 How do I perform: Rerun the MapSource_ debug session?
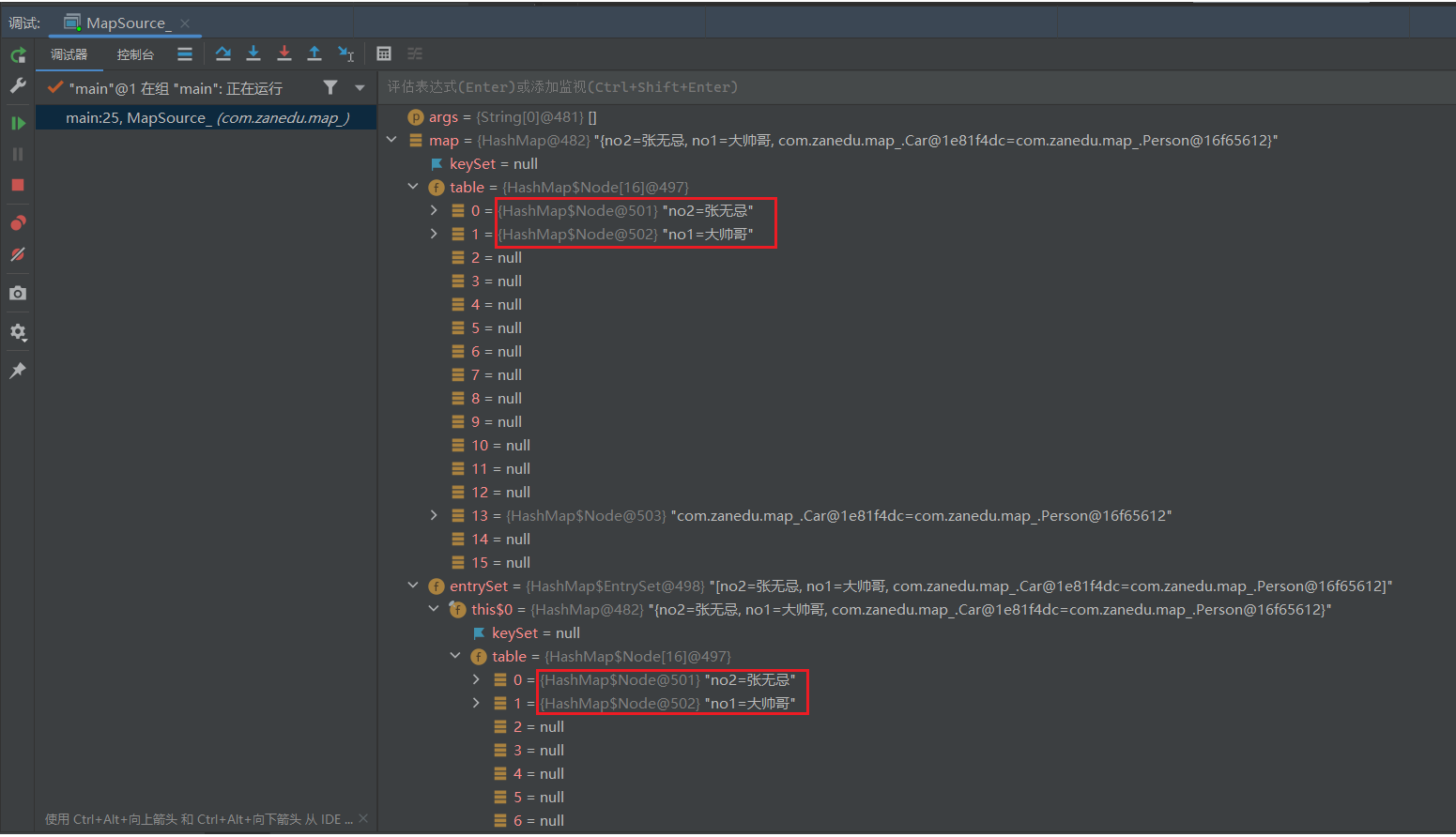18,55
